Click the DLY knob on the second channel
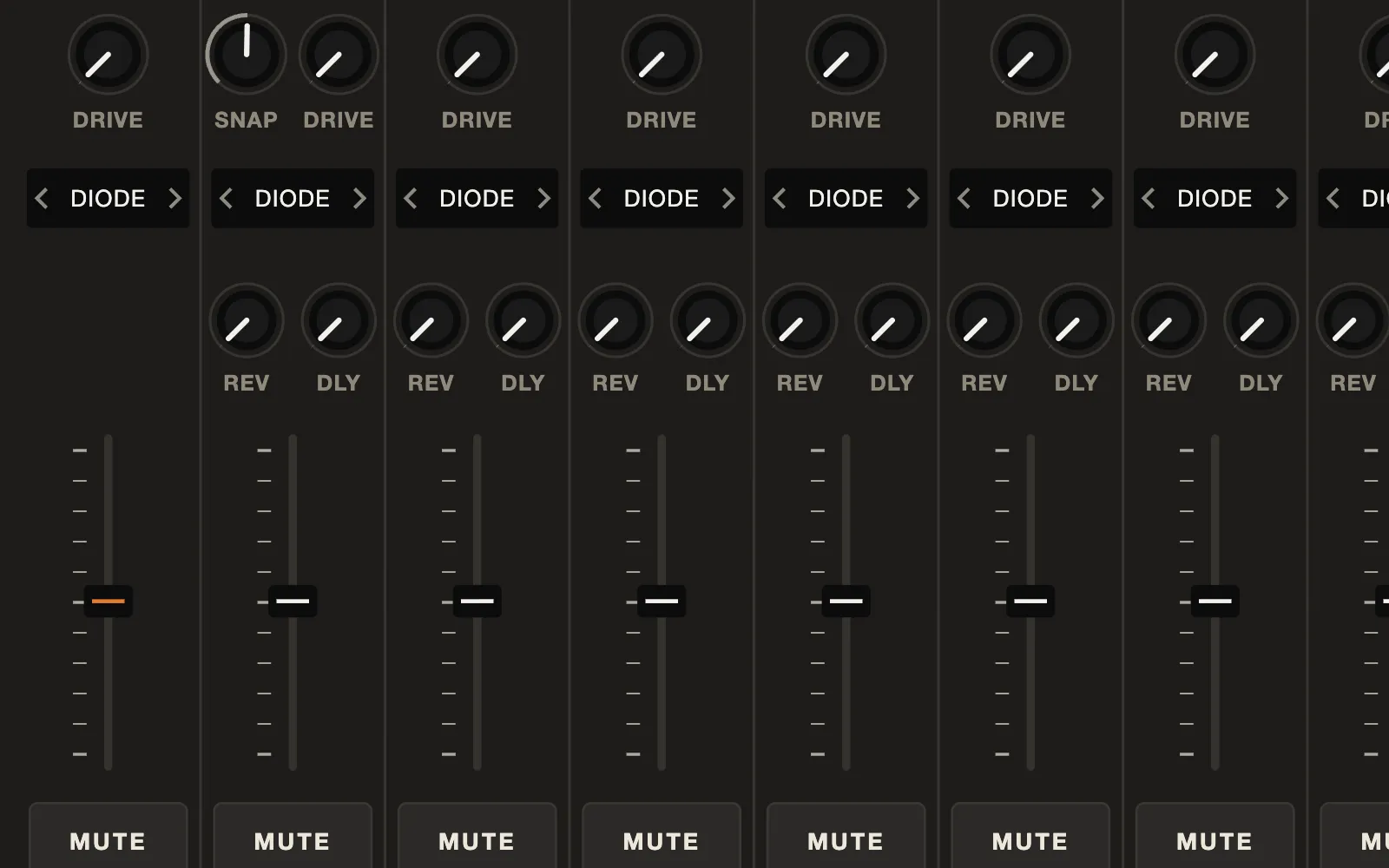Image resolution: width=1389 pixels, height=868 pixels. 339,320
